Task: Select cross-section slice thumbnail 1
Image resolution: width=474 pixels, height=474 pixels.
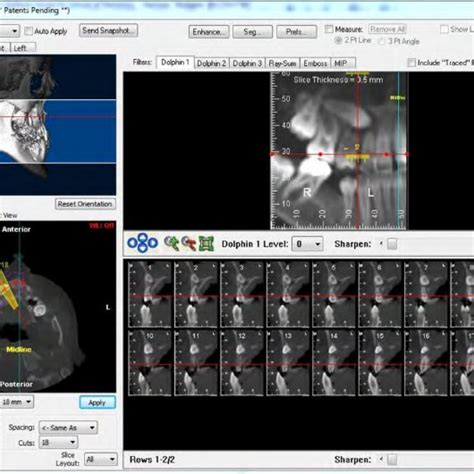Action: [x=150, y=294]
